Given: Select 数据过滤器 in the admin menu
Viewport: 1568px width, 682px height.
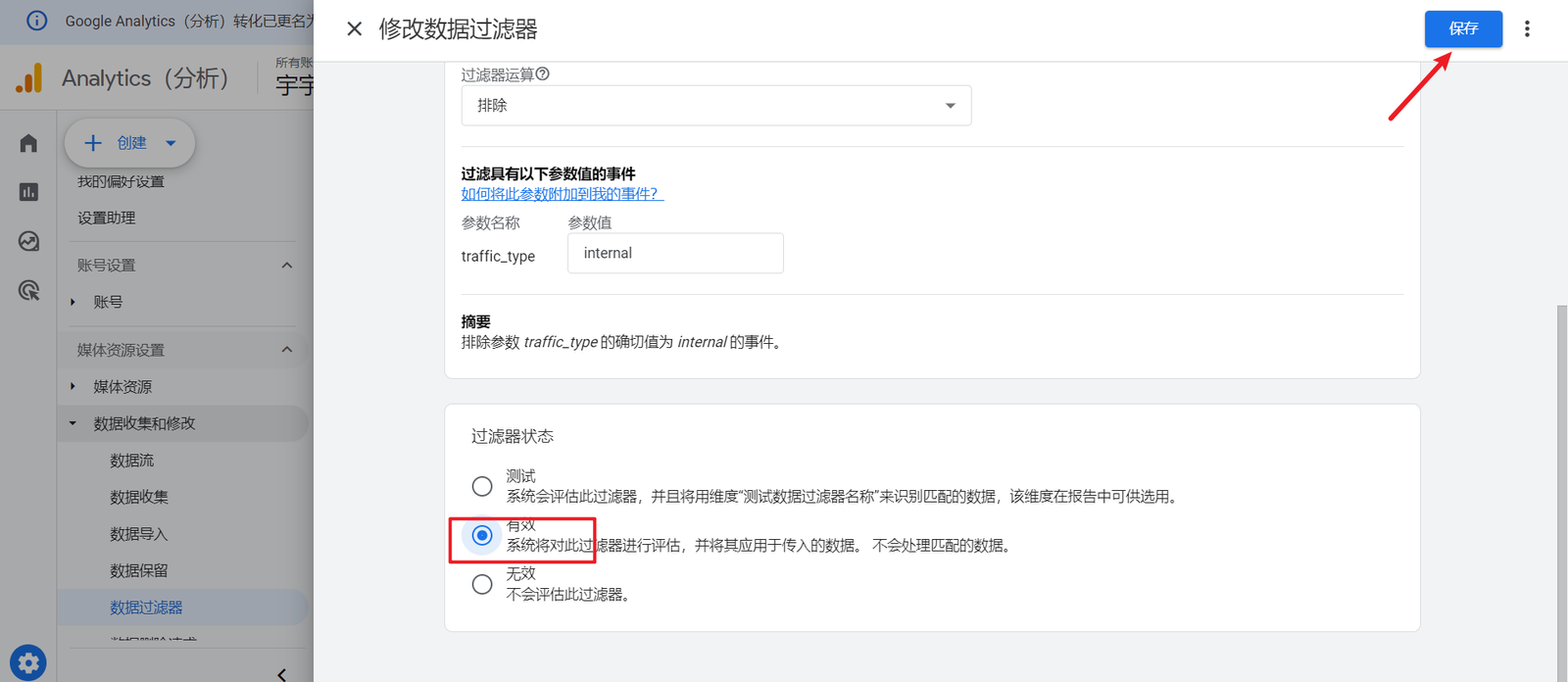Looking at the screenshot, I should pos(146,608).
